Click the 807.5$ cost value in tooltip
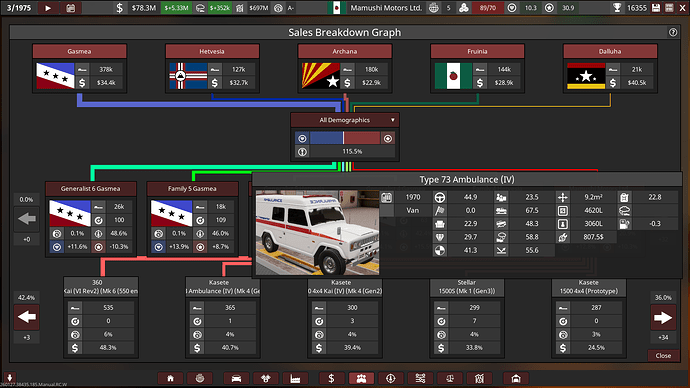690x388 pixels. [593, 237]
